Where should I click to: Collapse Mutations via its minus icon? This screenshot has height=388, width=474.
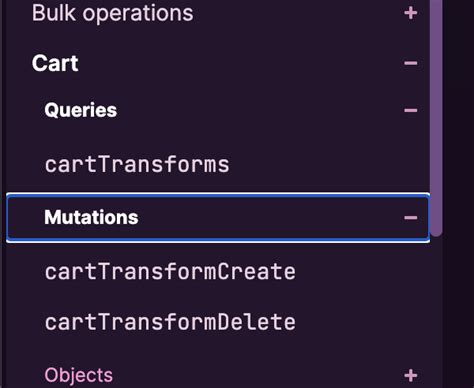pyautogui.click(x=410, y=218)
